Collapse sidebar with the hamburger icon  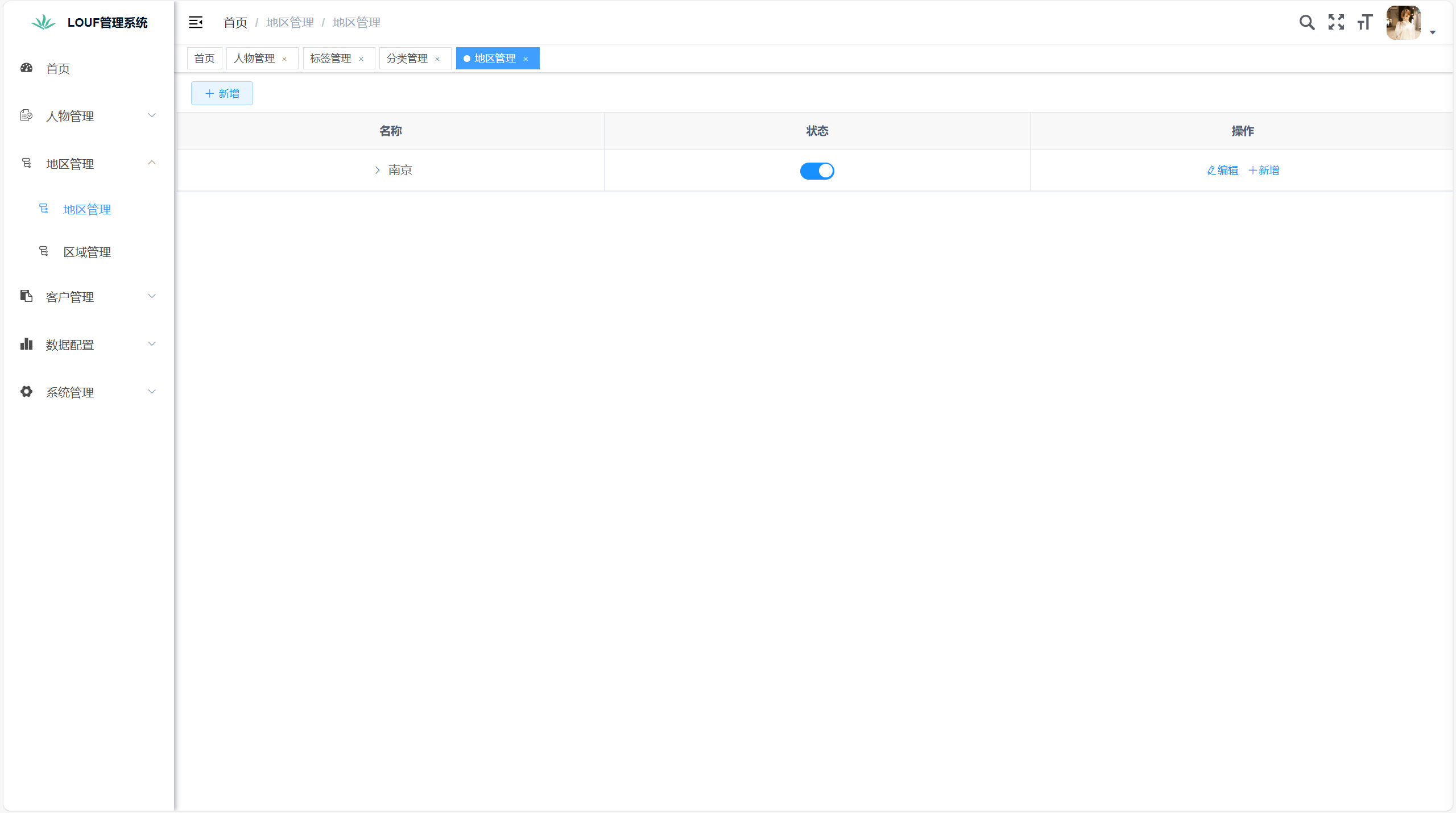point(196,22)
